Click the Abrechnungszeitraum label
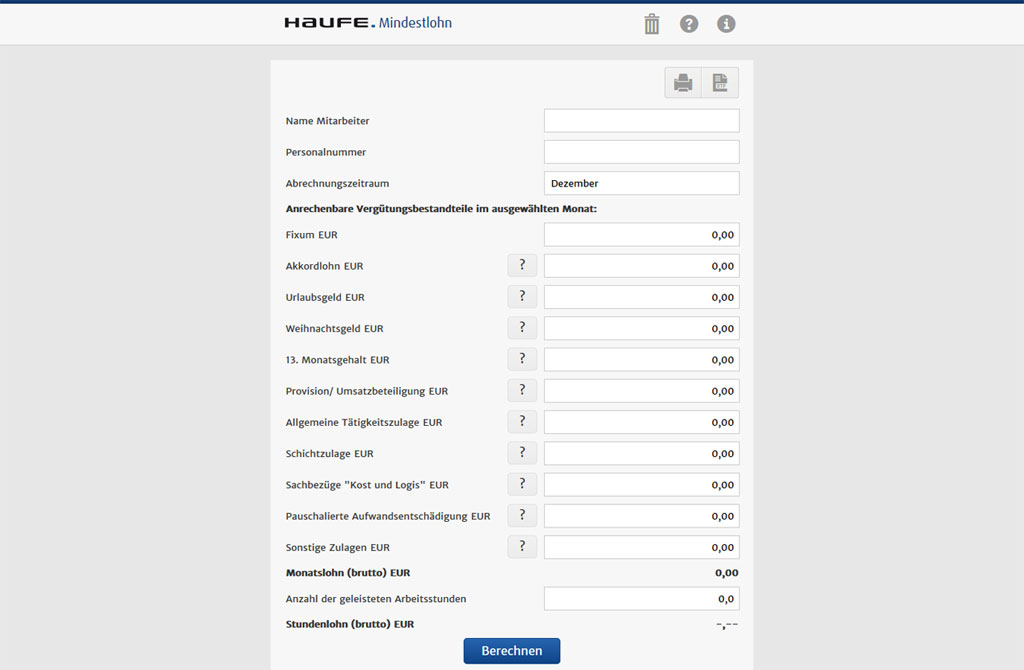Image resolution: width=1024 pixels, height=670 pixels. click(x=337, y=183)
